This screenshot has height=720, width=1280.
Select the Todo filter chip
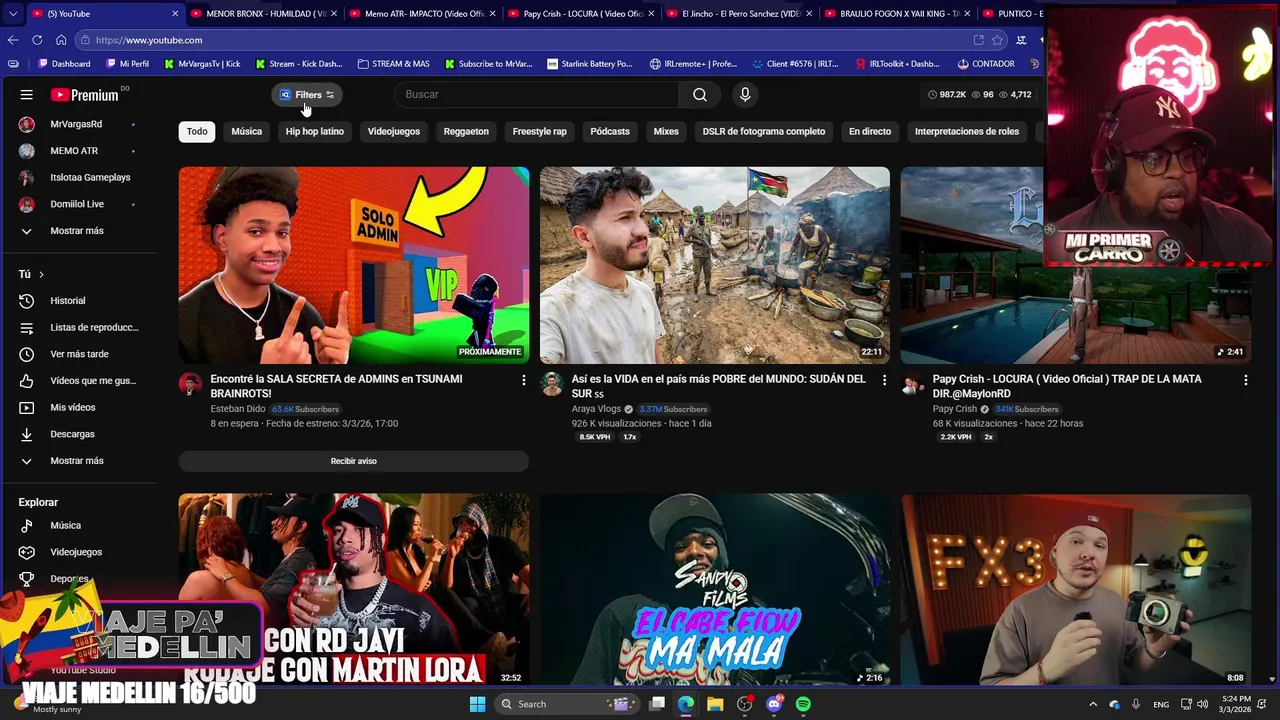pyautogui.click(x=197, y=131)
